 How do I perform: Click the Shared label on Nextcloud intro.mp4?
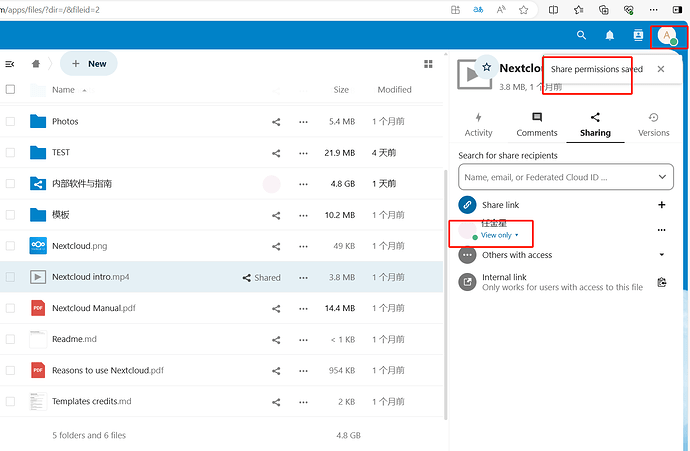[x=261, y=278]
